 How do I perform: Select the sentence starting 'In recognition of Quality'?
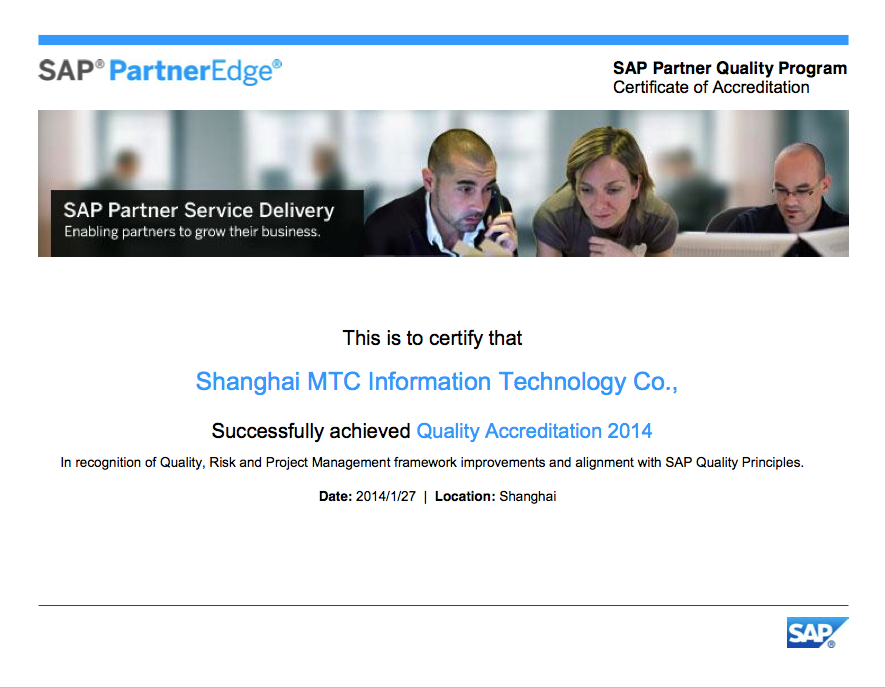pyautogui.click(x=432, y=463)
